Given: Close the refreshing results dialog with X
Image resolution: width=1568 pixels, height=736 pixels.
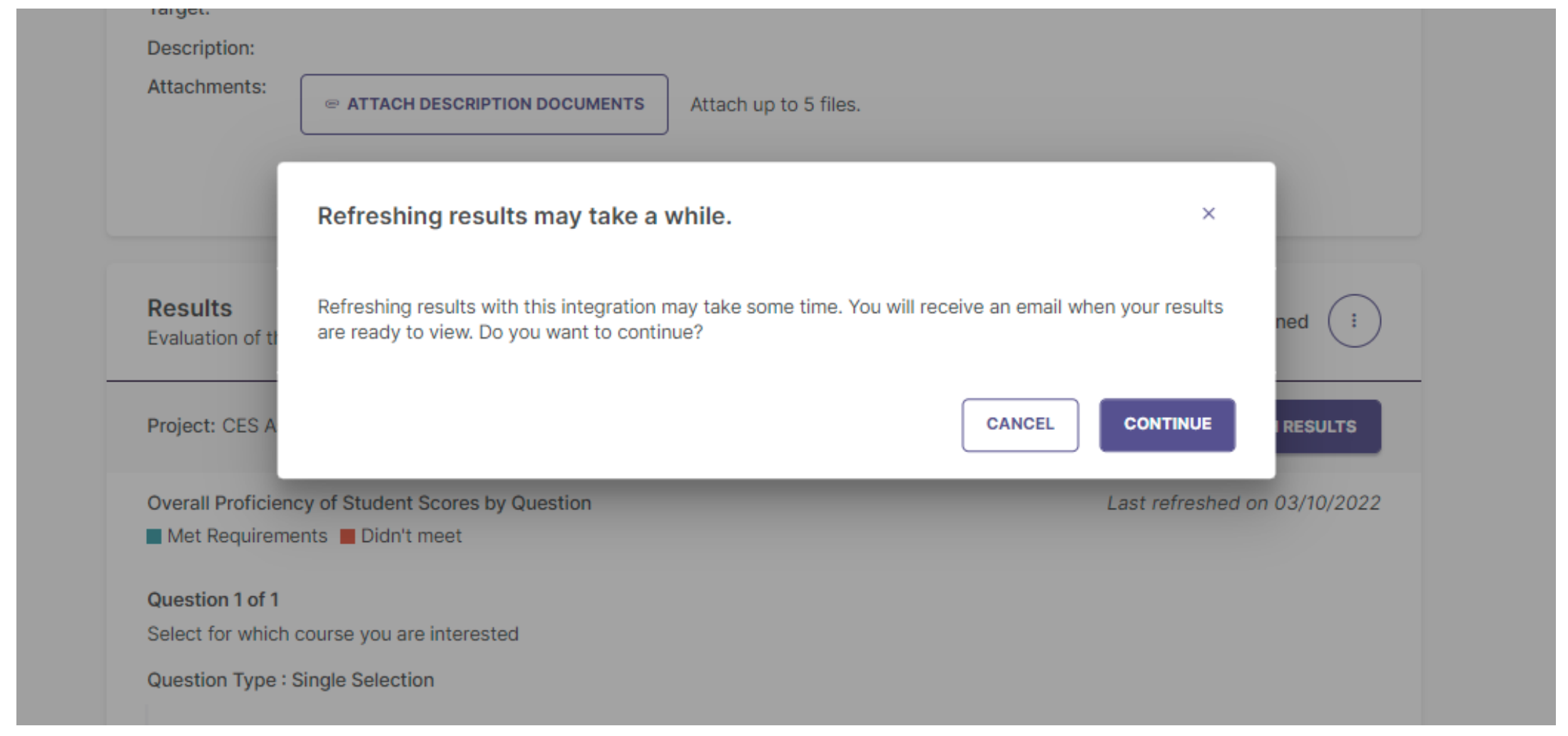Looking at the screenshot, I should pos(1208,214).
